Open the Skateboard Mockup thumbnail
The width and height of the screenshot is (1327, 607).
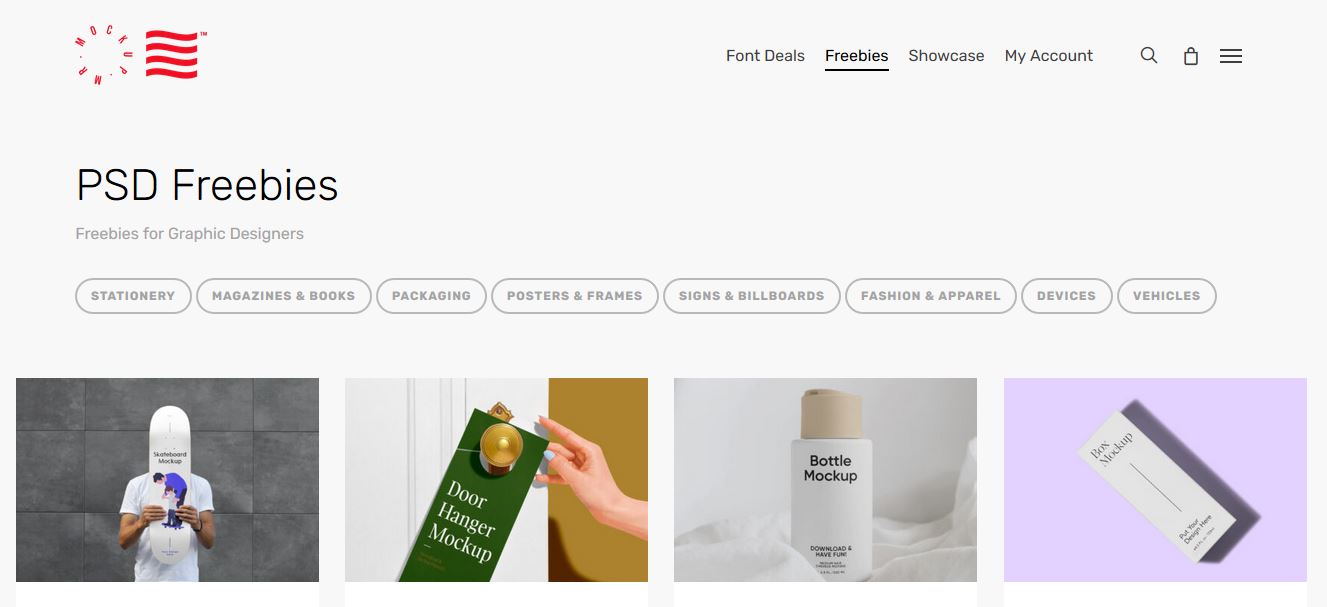pyautogui.click(x=167, y=480)
